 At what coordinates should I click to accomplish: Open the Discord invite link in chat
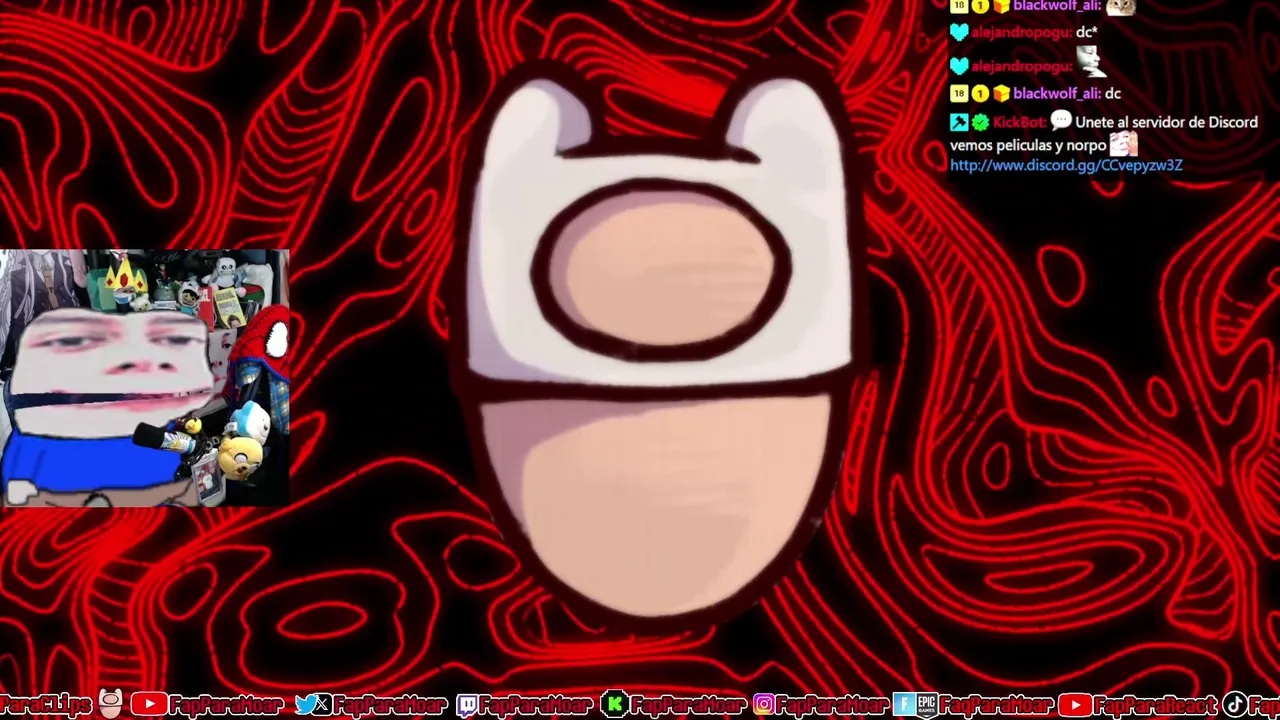pos(1066,165)
